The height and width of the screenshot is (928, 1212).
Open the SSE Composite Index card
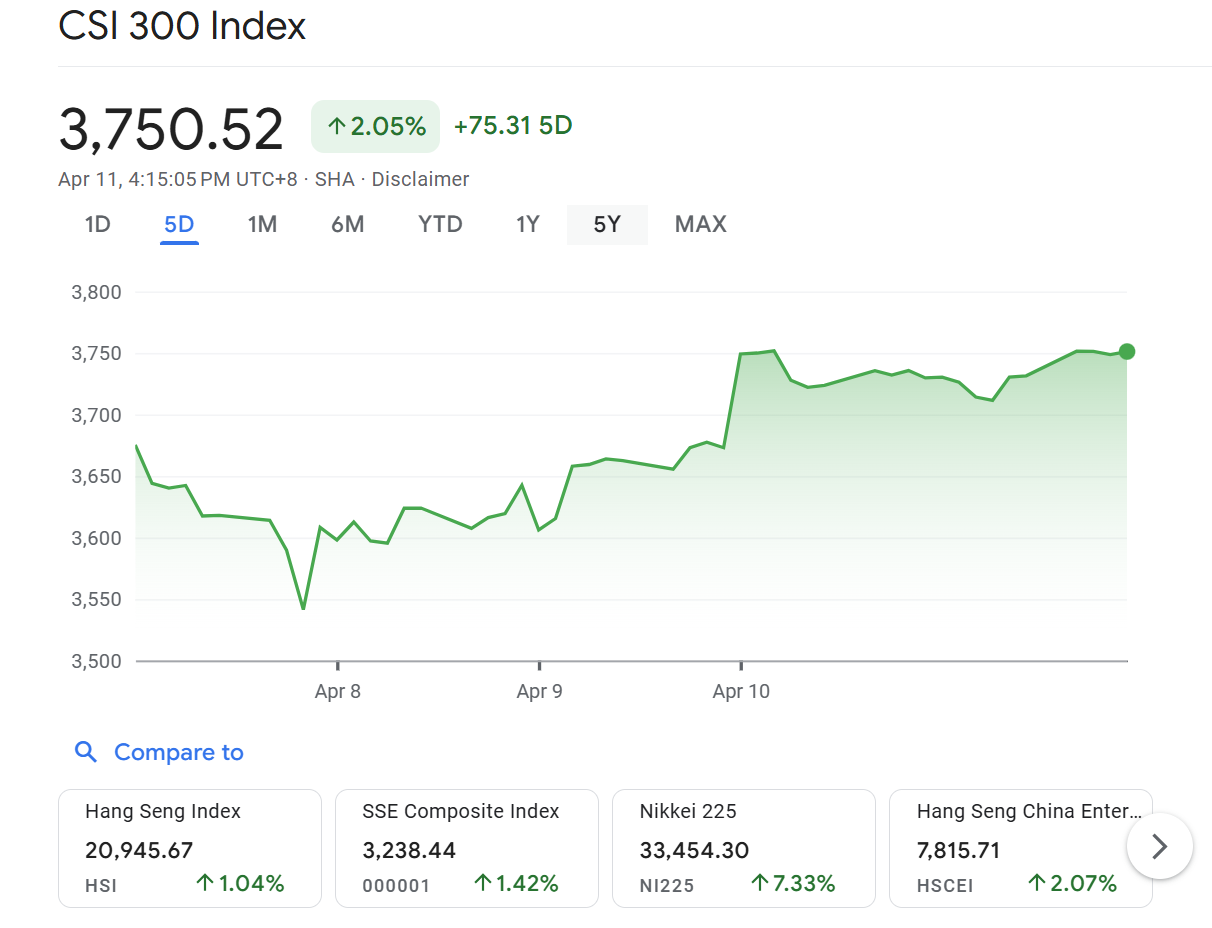coord(466,848)
